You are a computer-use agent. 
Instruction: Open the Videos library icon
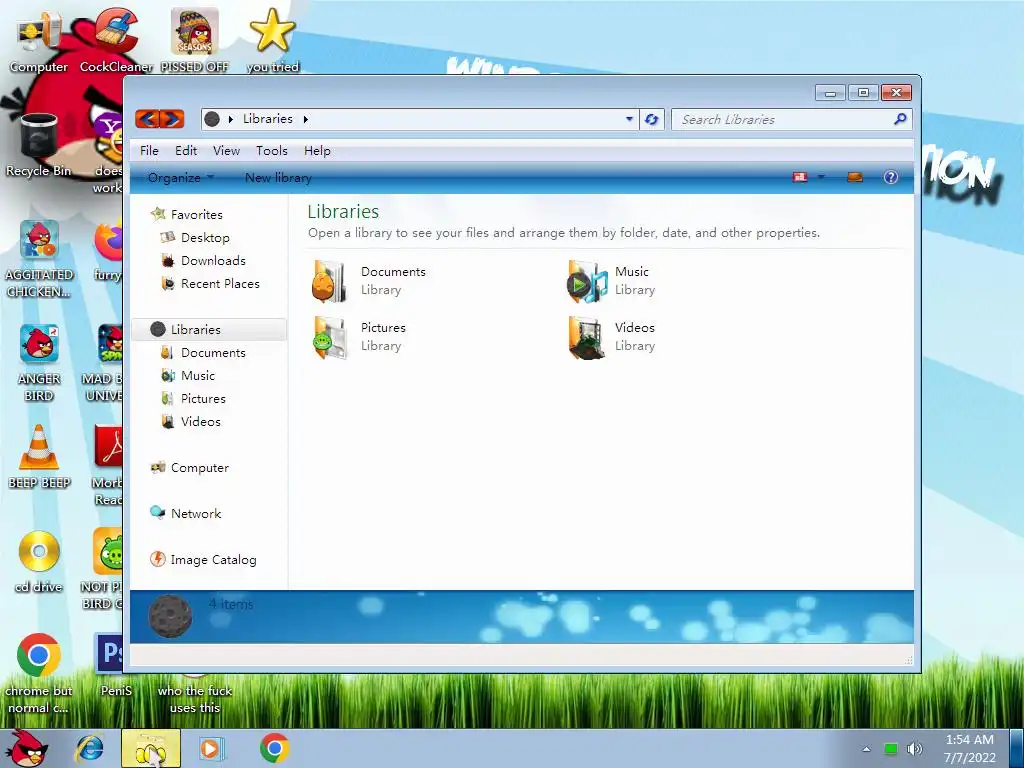[586, 338]
